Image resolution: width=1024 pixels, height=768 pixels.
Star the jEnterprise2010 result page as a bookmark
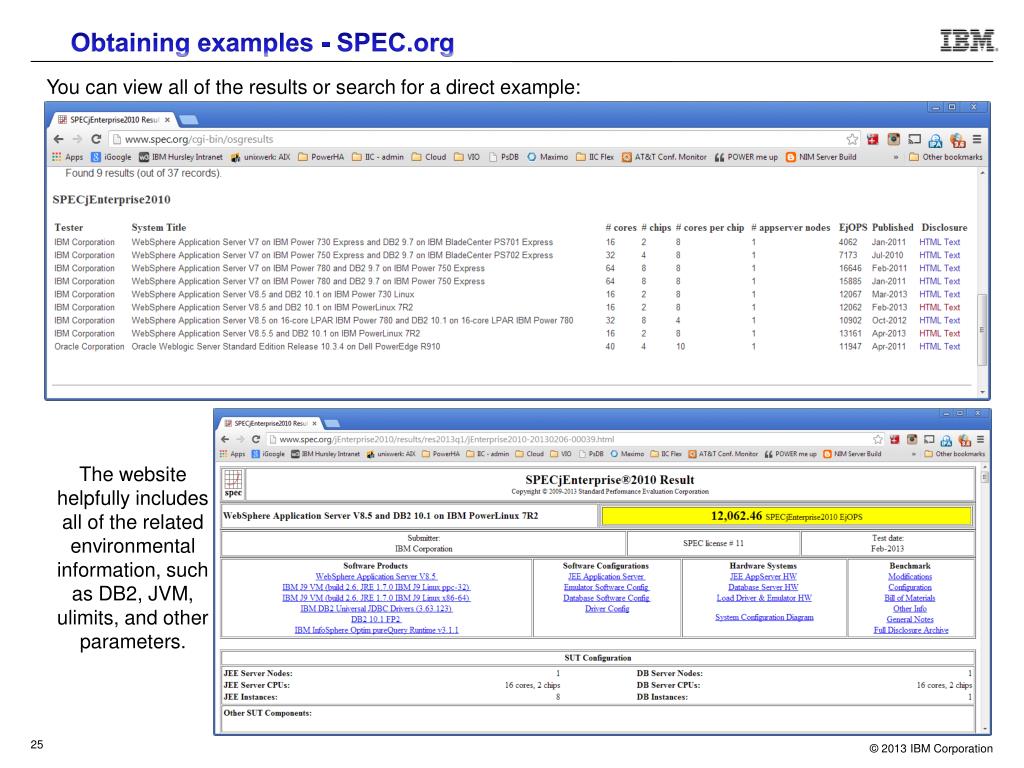878,440
